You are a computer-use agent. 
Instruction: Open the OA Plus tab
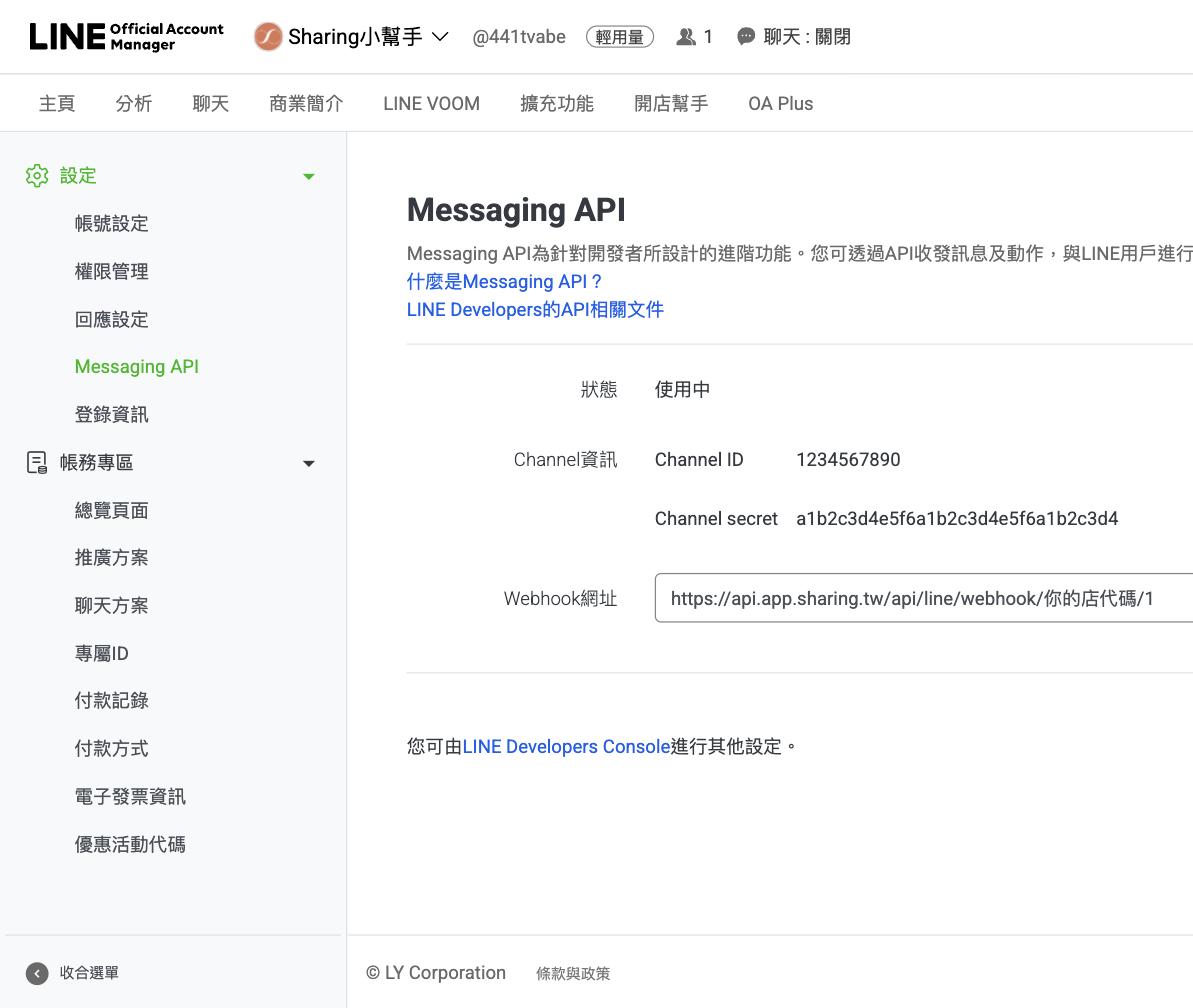[x=781, y=103]
